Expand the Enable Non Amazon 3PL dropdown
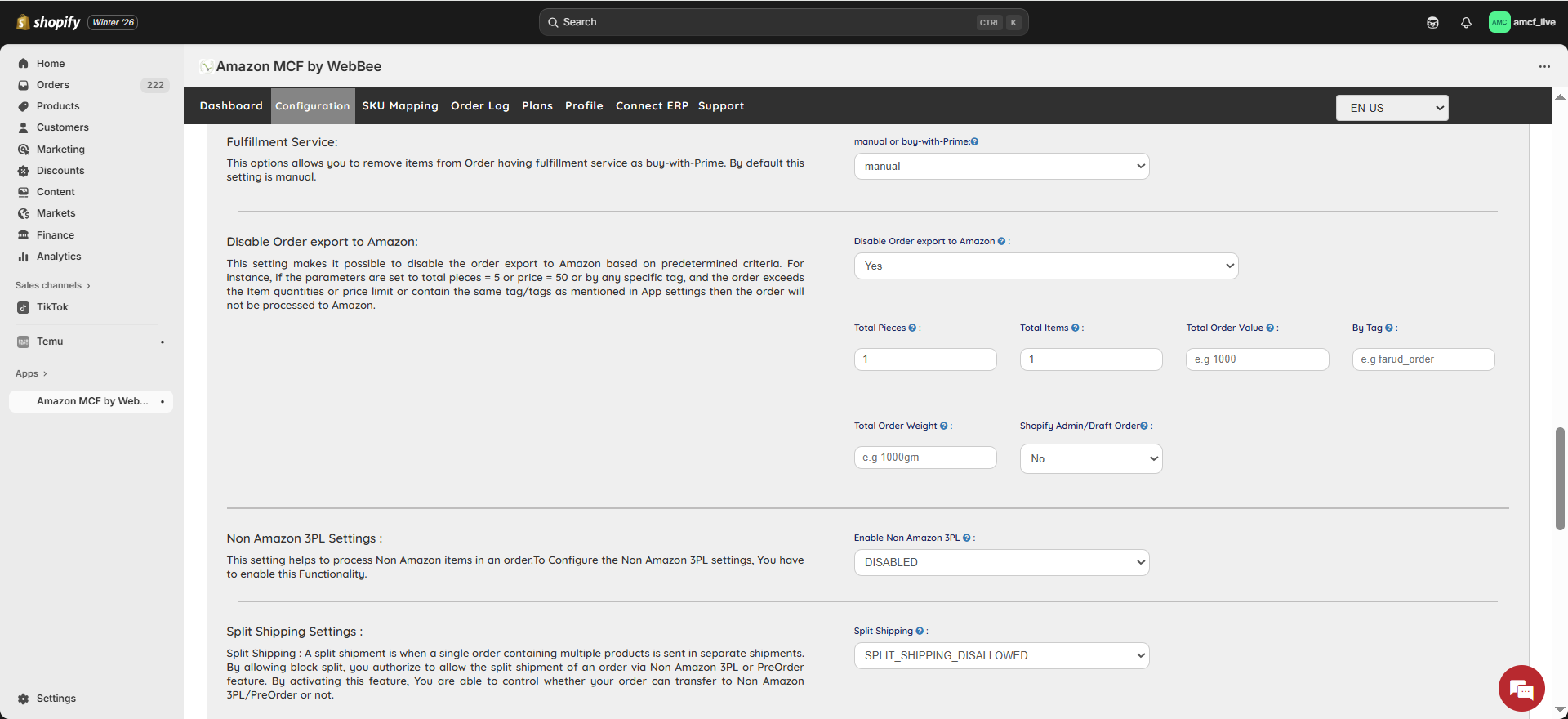This screenshot has width=1568, height=719. pyautogui.click(x=1001, y=563)
